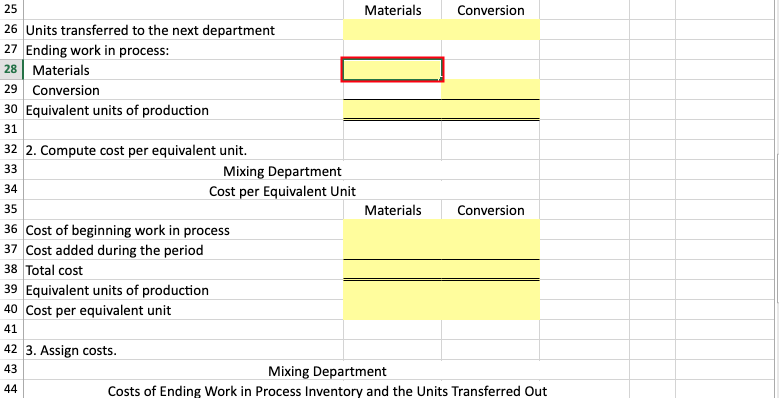Click Materials cell for Total cost
The height and width of the screenshot is (398, 779).
(x=392, y=270)
